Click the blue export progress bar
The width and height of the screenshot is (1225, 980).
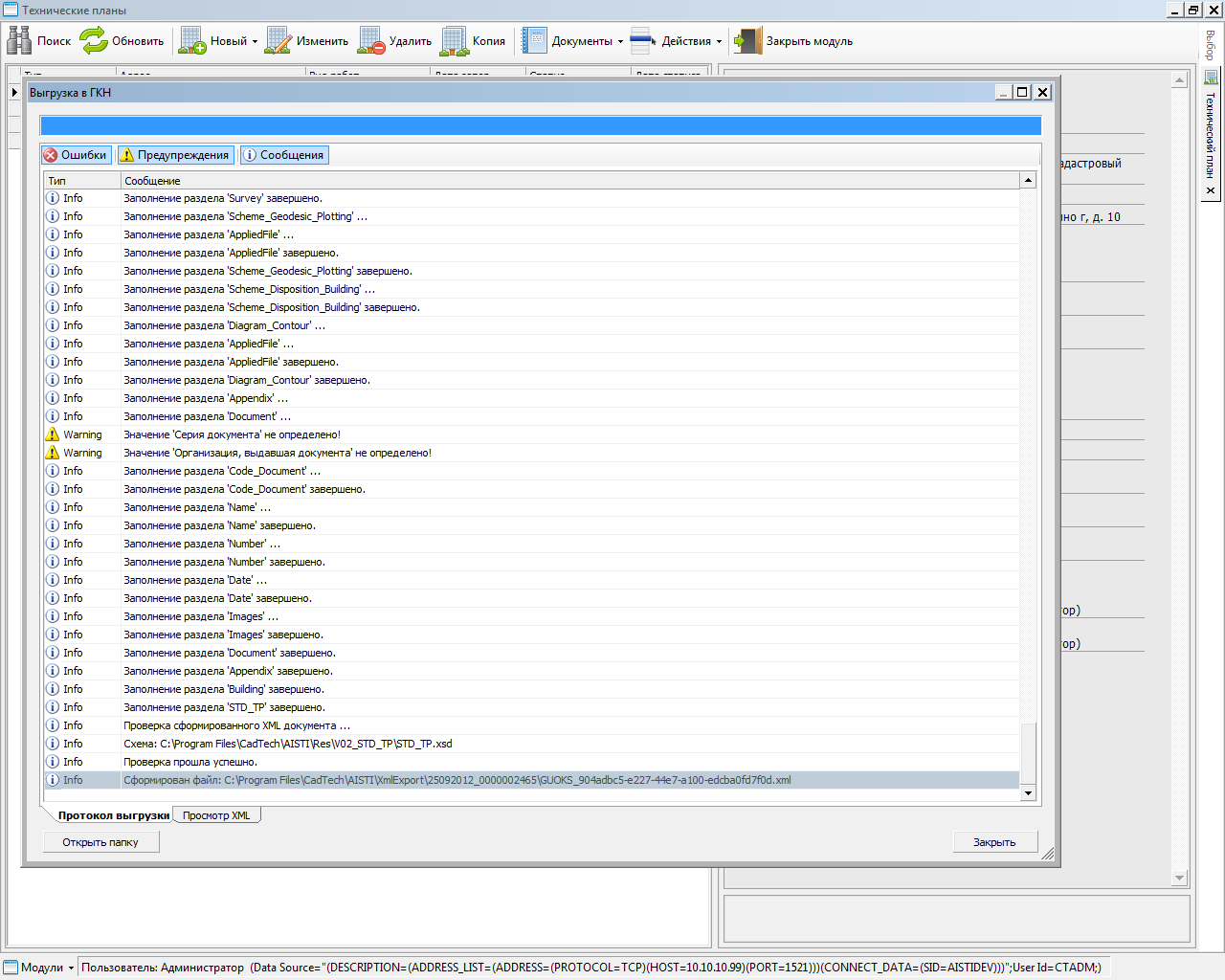tap(540, 126)
